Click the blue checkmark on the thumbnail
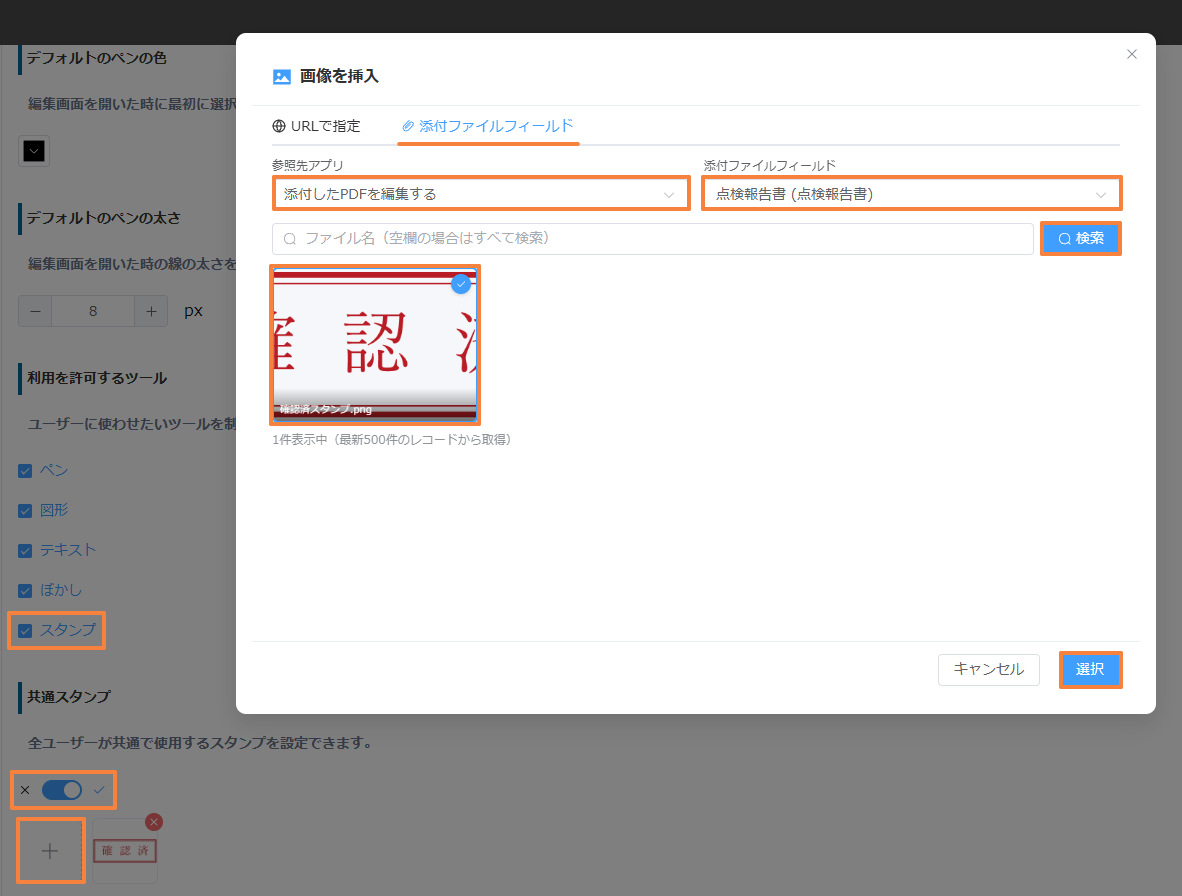This screenshot has height=896, width=1182. click(x=461, y=284)
